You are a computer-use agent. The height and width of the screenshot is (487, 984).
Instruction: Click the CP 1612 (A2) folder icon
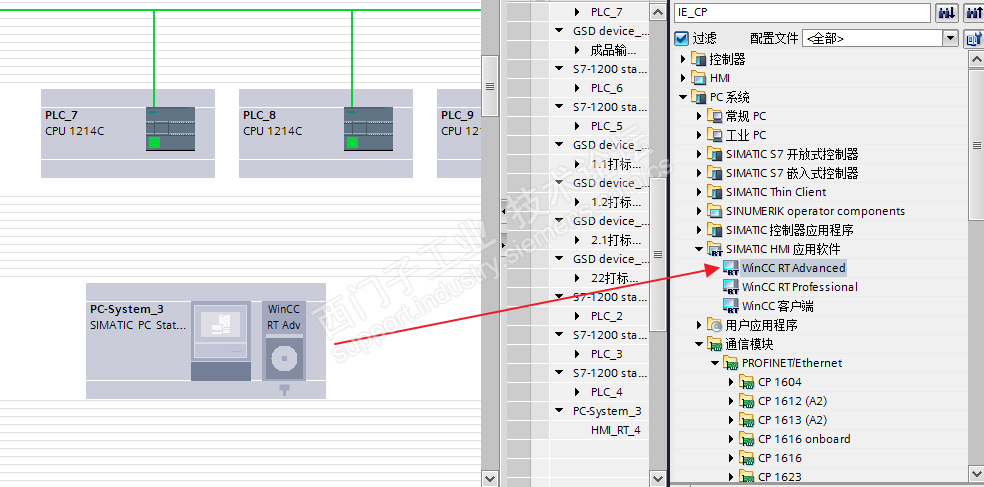tap(747, 401)
